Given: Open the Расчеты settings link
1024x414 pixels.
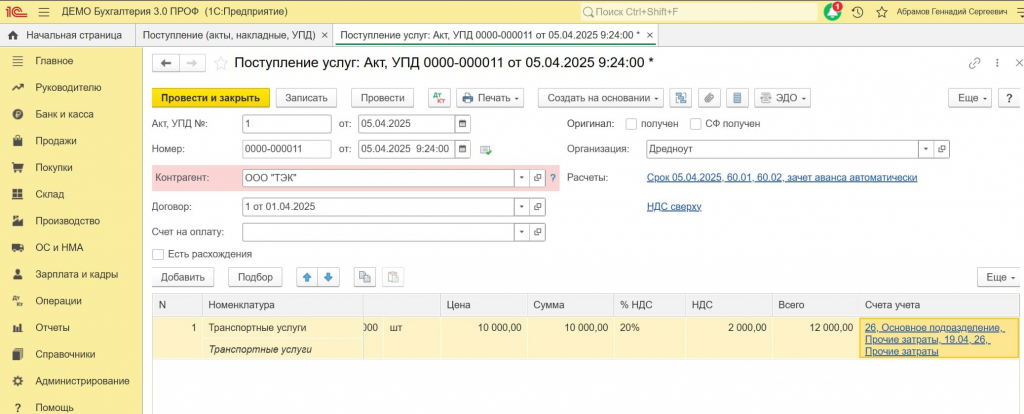Looking at the screenshot, I should point(782,178).
